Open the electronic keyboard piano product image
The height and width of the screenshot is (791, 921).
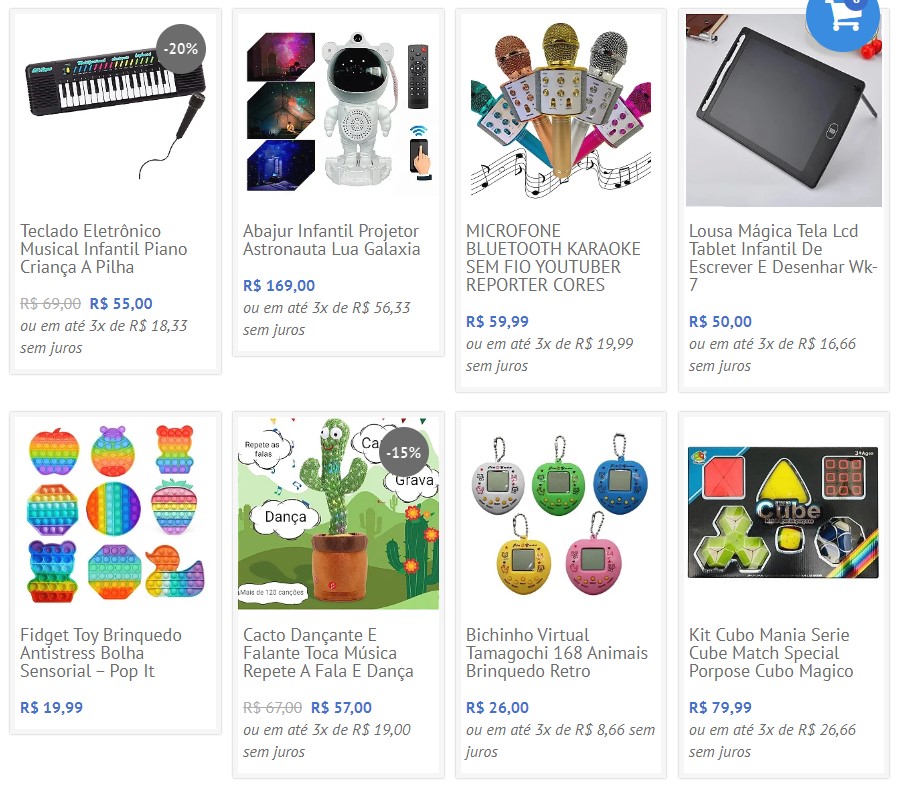click(115, 110)
